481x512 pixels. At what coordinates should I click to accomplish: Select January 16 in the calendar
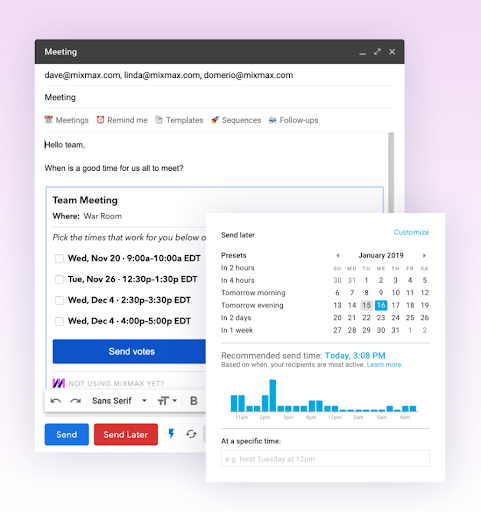point(381,305)
